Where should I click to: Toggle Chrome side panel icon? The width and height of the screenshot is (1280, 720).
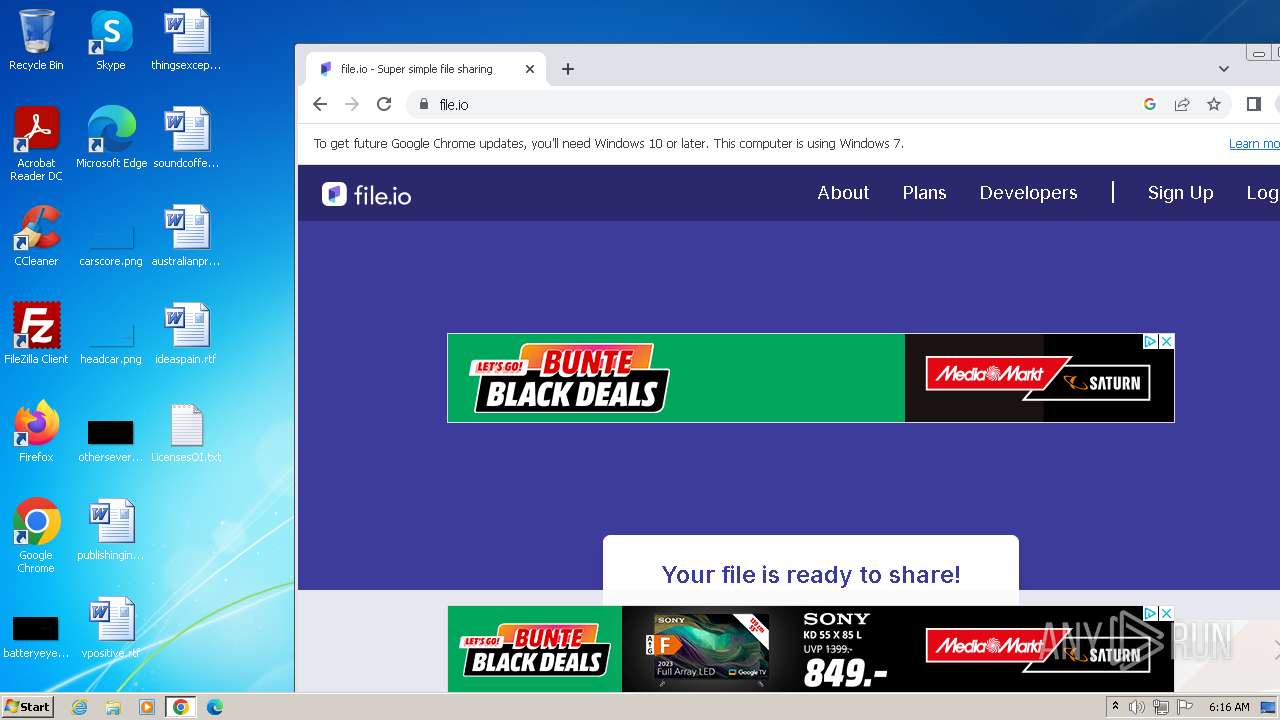coord(1254,104)
